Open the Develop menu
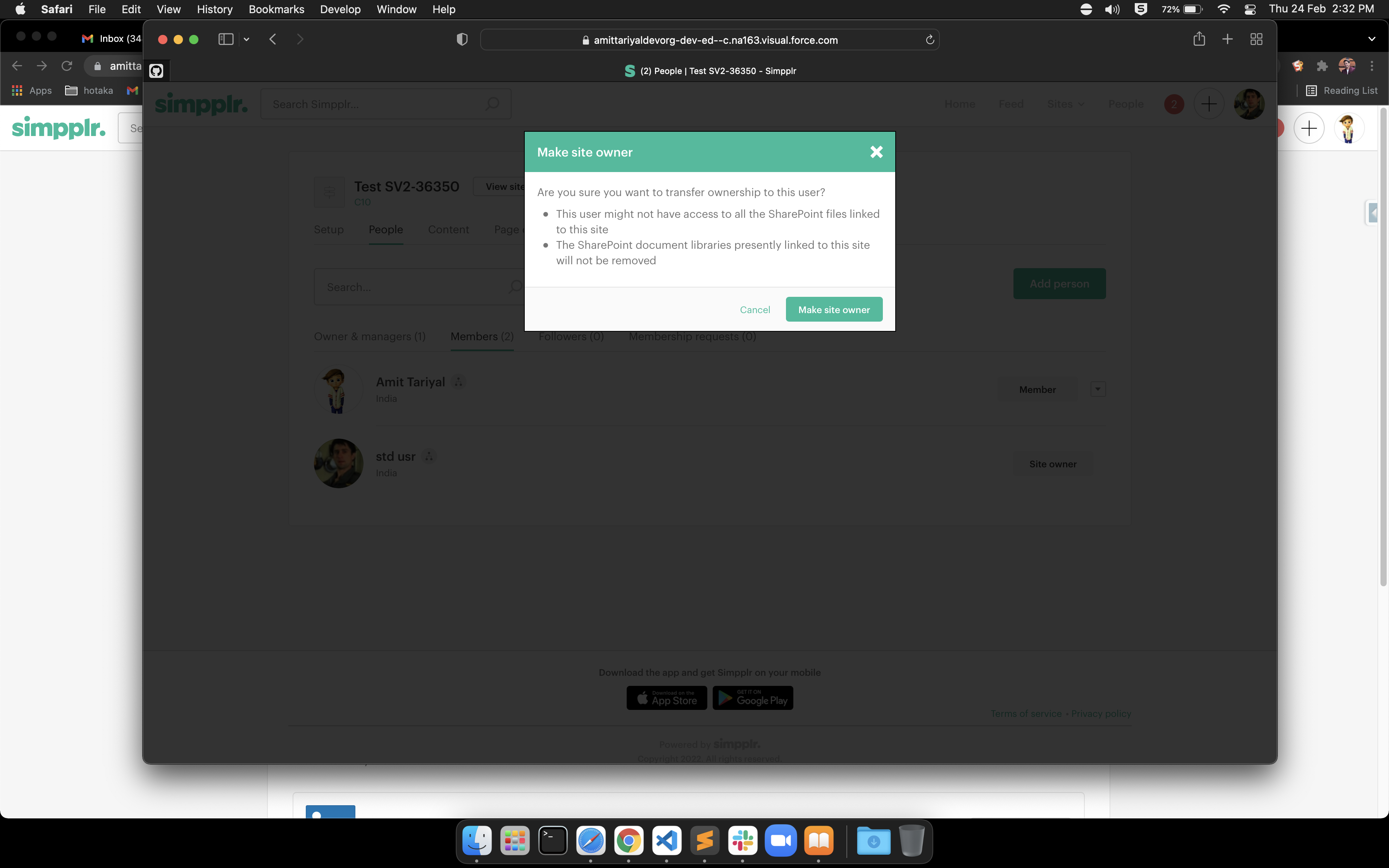The height and width of the screenshot is (868, 1389). 340,9
